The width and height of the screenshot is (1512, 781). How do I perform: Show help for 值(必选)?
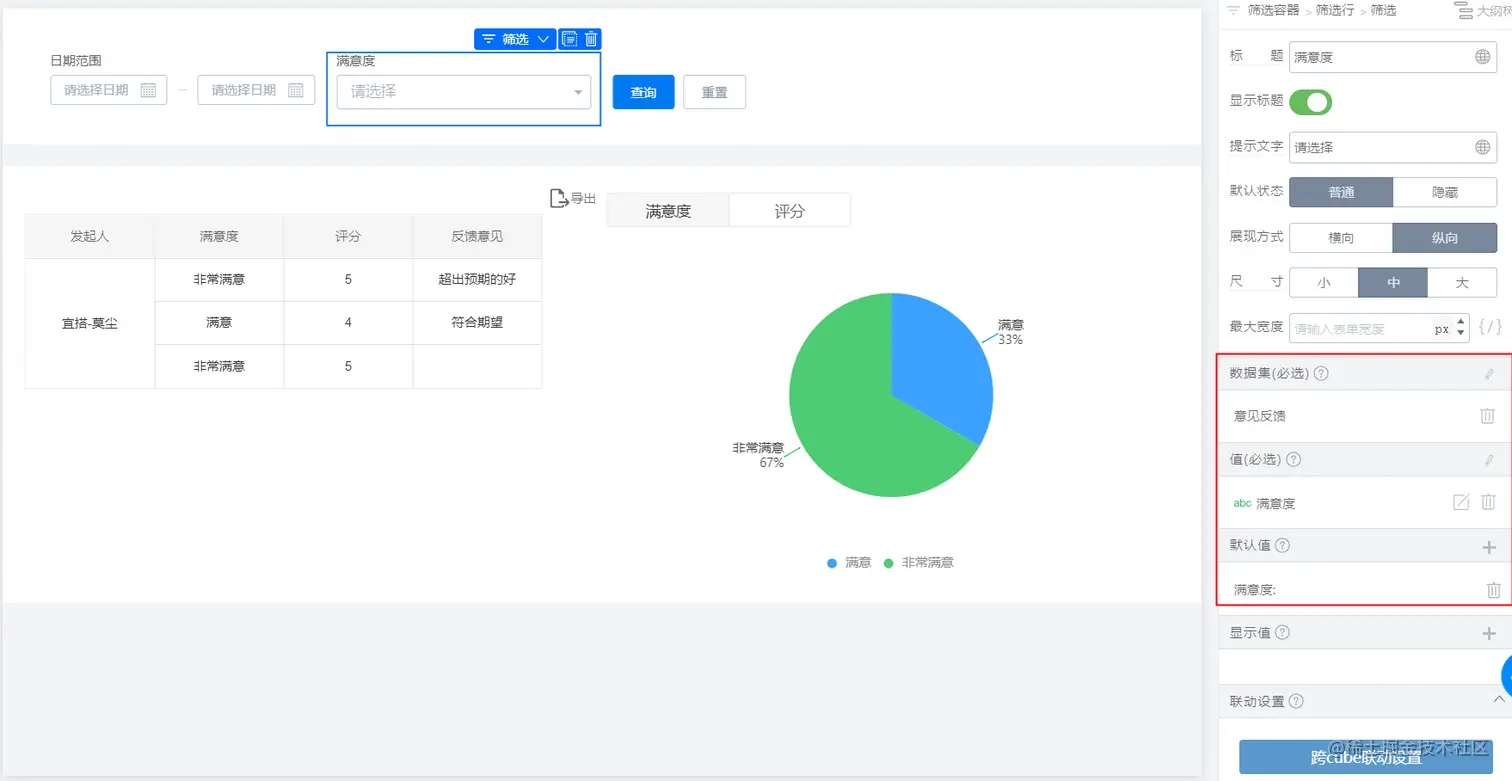click(x=1293, y=460)
